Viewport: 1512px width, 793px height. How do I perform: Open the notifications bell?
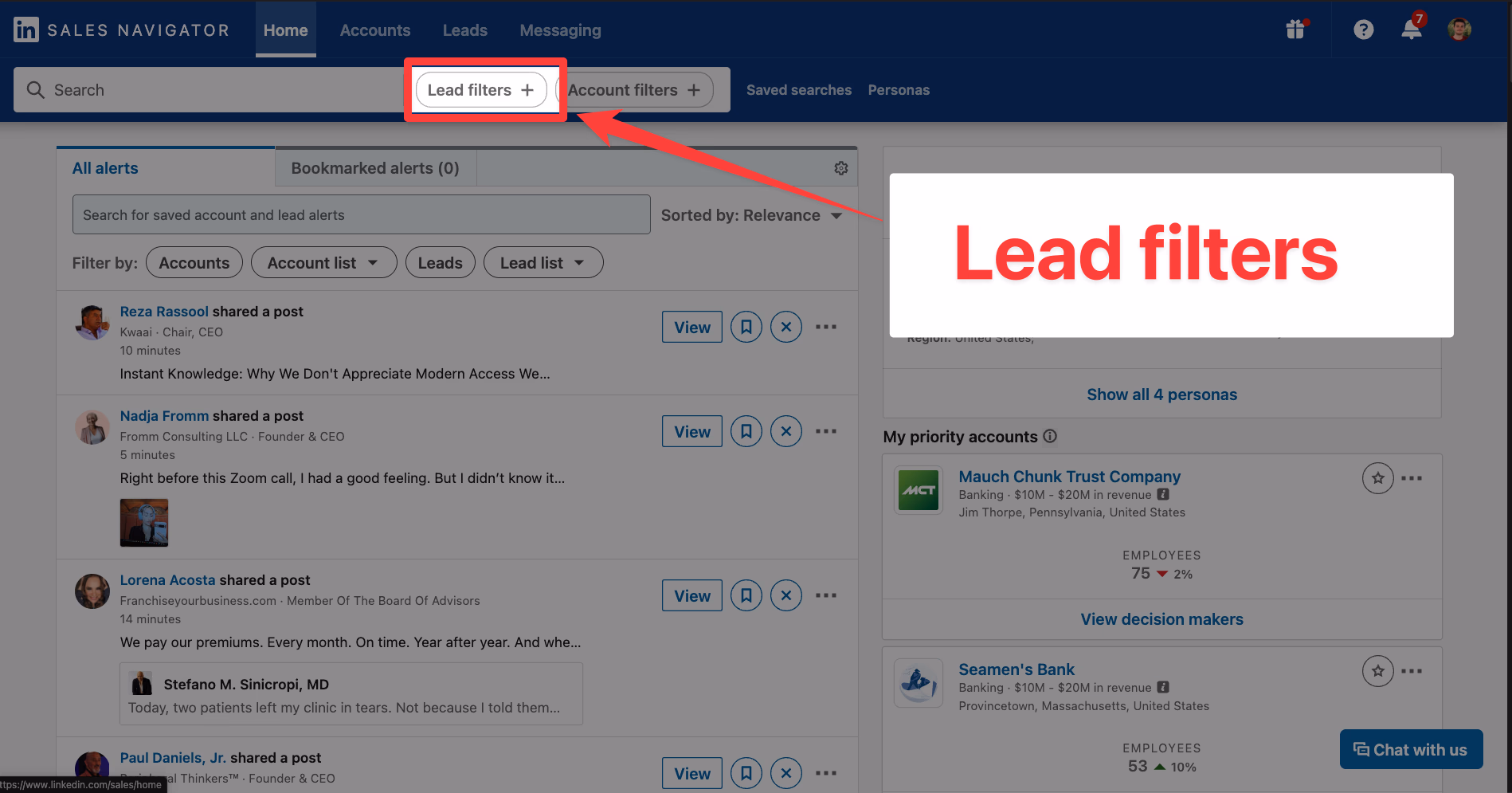(x=1412, y=29)
